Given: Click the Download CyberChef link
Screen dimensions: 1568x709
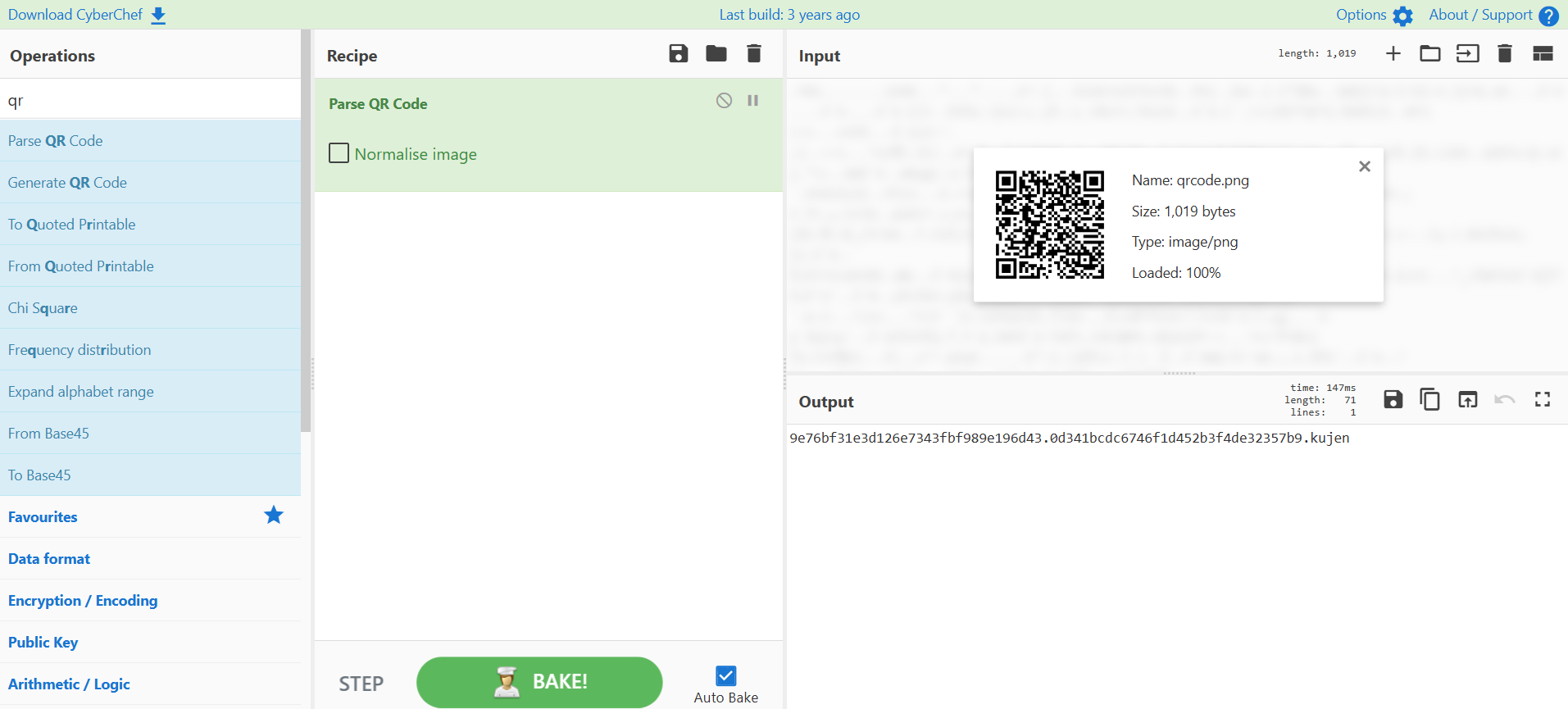Looking at the screenshot, I should (75, 15).
